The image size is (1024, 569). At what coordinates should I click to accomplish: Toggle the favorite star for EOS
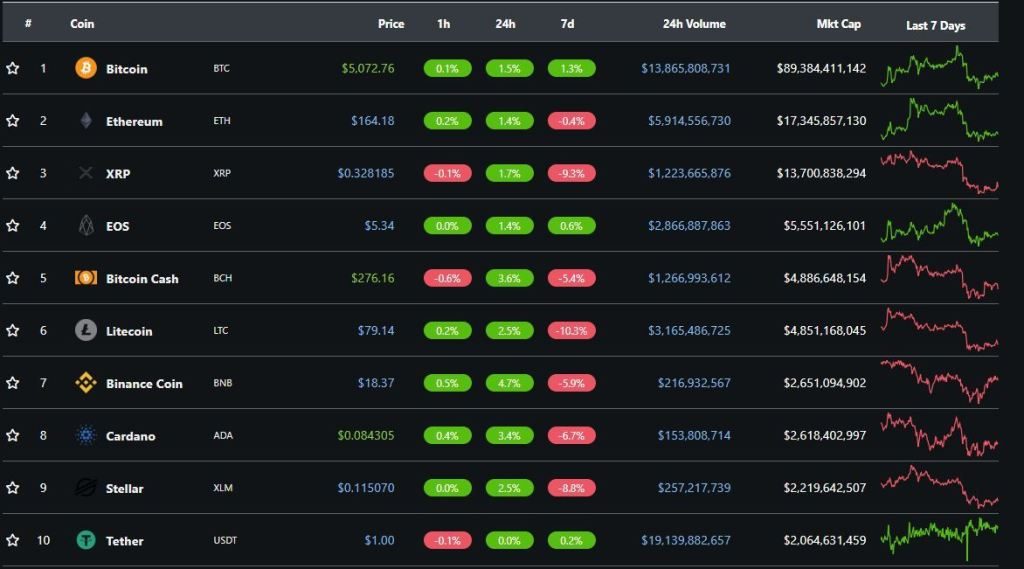tap(12, 225)
